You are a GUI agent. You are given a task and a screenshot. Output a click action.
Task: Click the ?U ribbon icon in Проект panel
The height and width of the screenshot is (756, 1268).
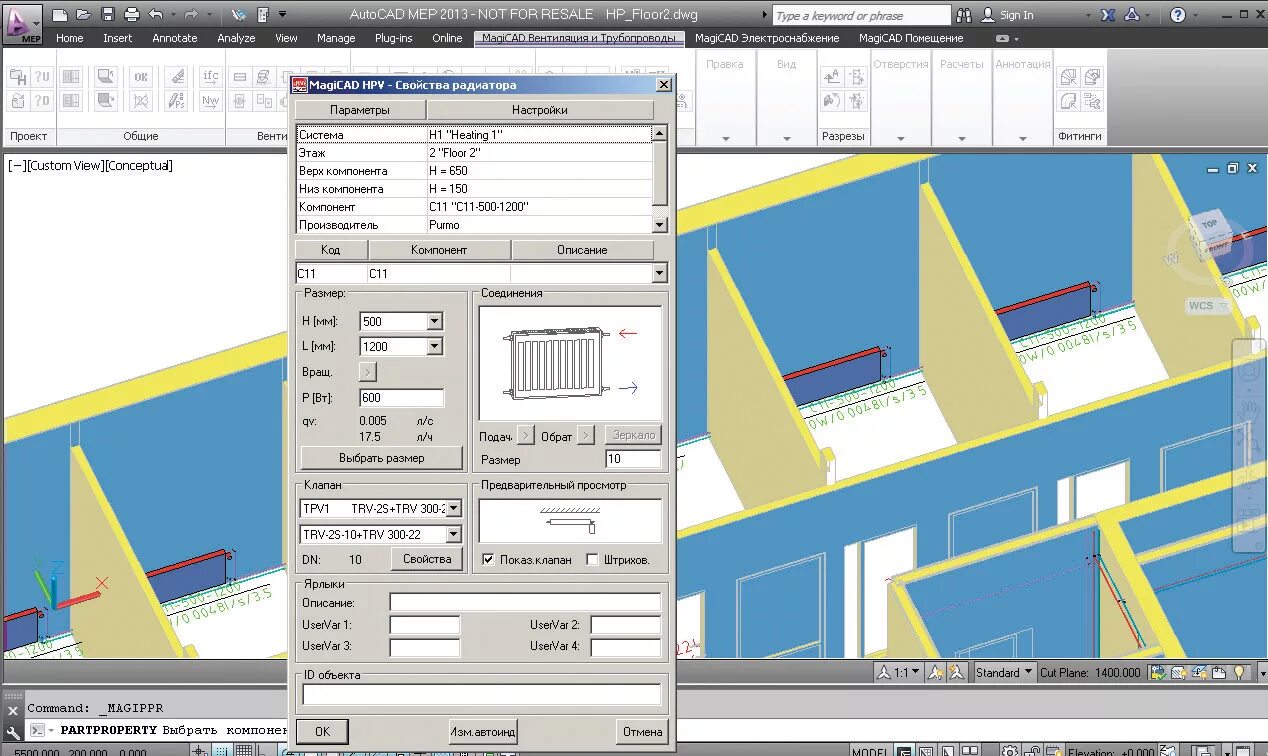pyautogui.click(x=42, y=77)
